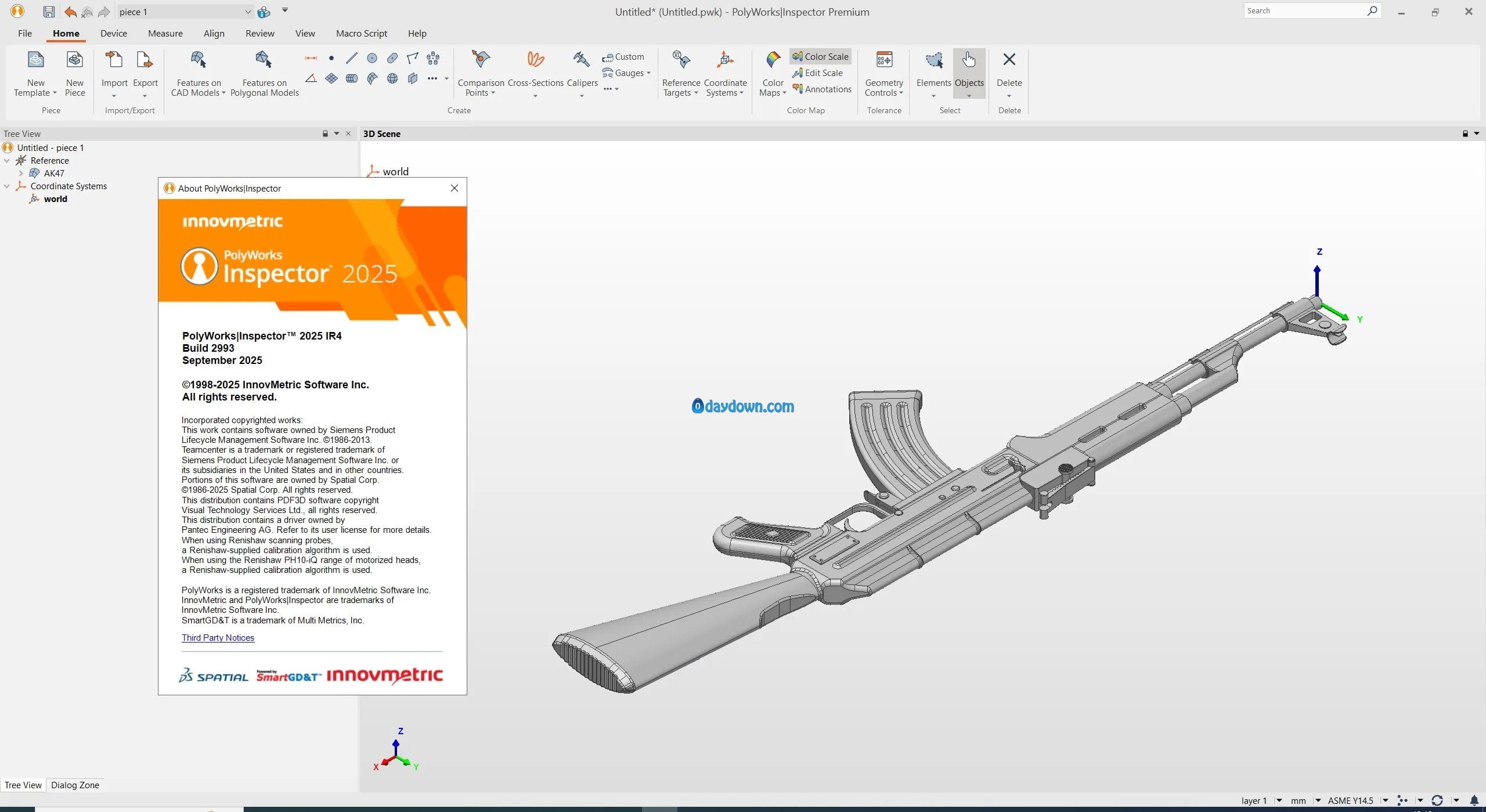The image size is (1486, 812).
Task: Open the Third Party Notices link
Action: point(218,637)
